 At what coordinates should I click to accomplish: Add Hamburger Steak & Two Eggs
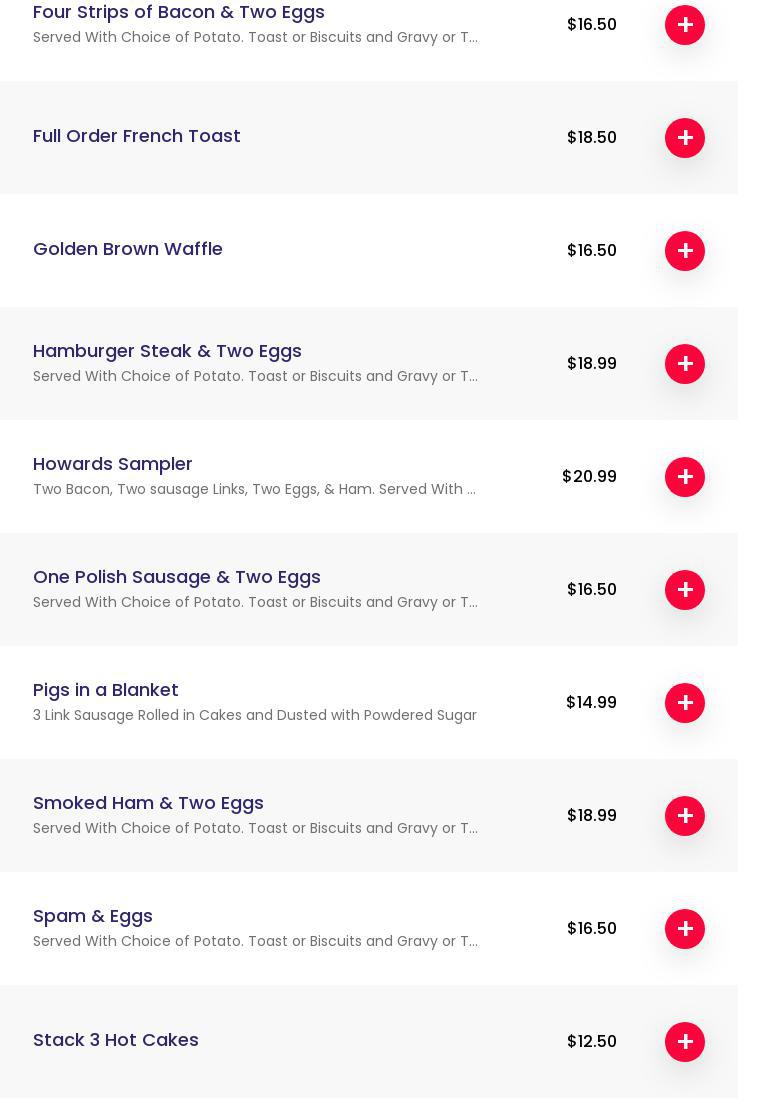click(685, 364)
